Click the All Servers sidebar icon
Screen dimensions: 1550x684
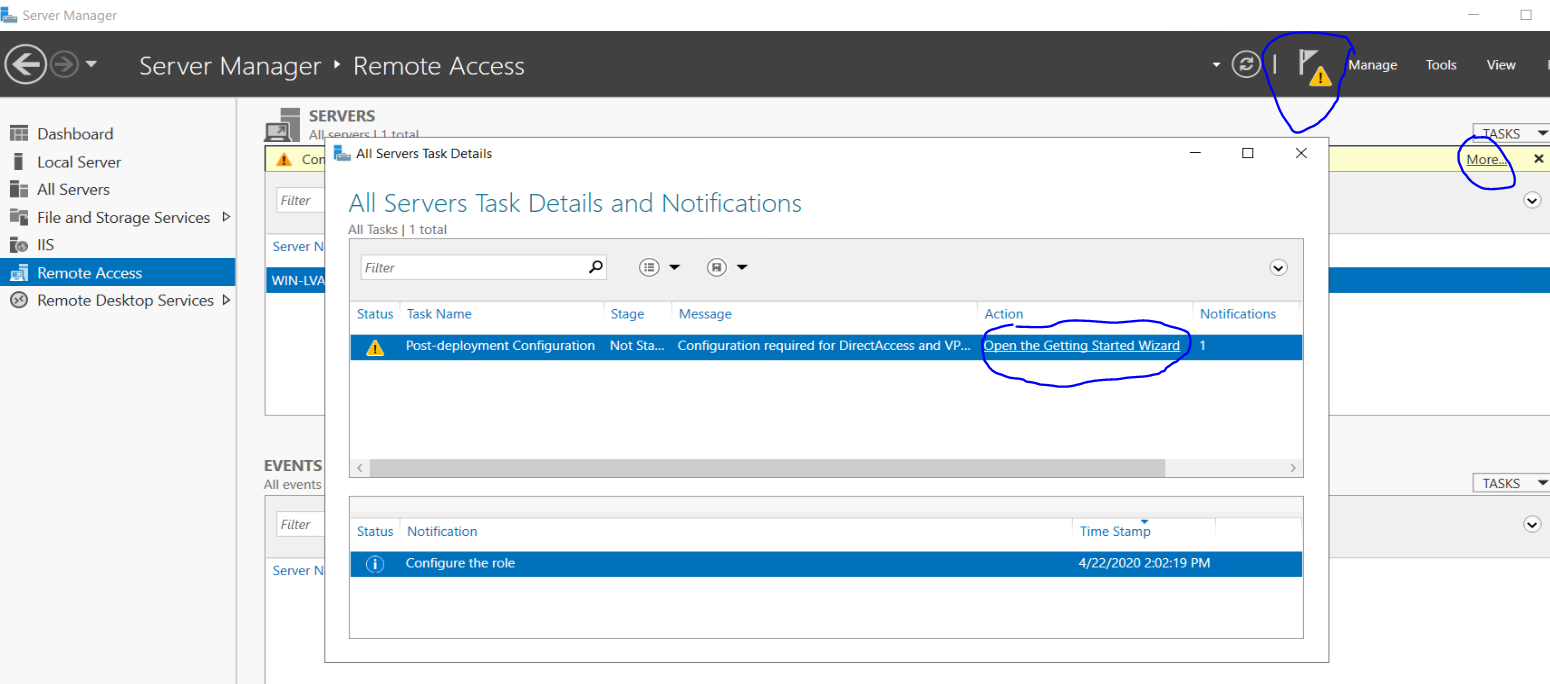[x=18, y=189]
